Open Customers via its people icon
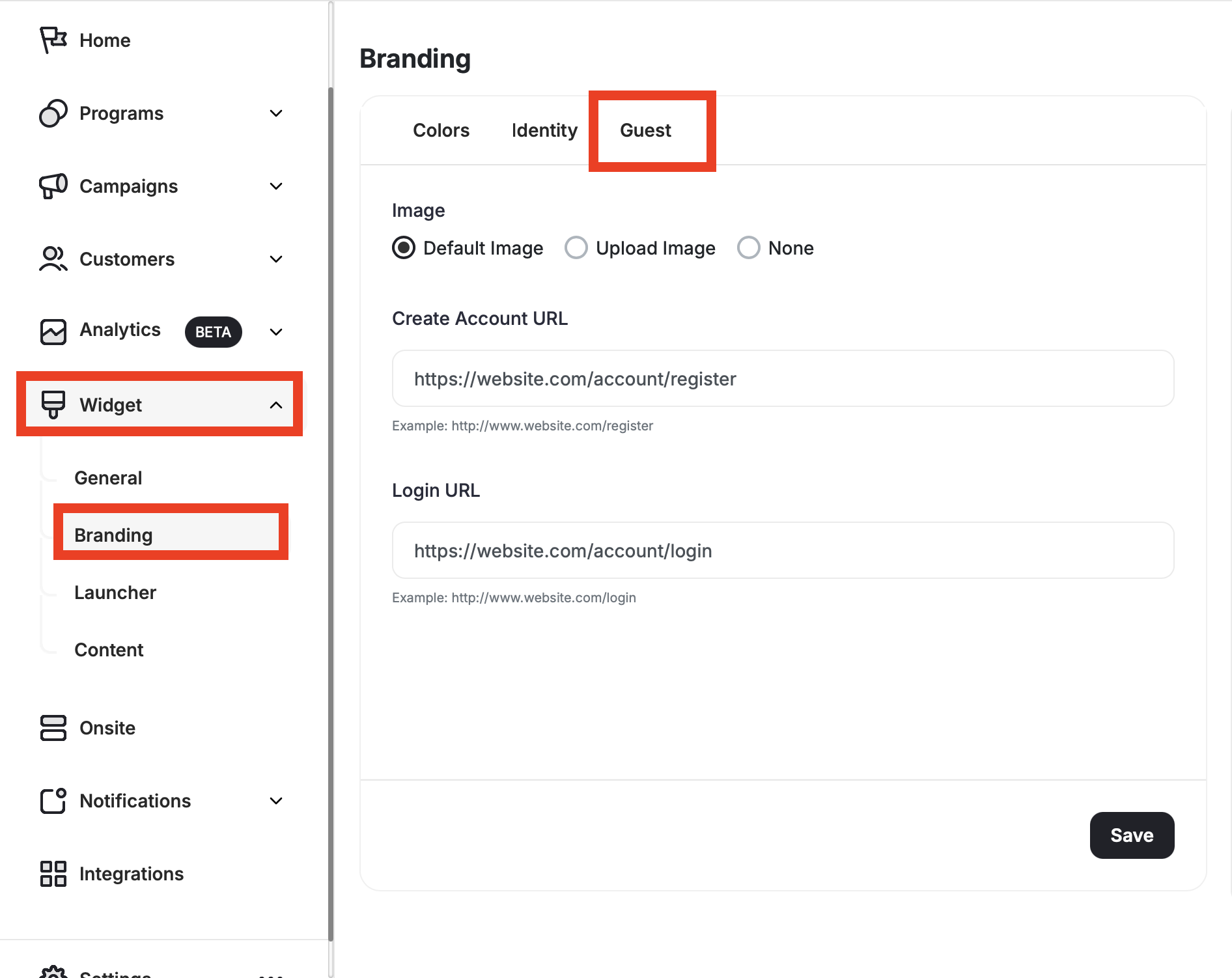The height and width of the screenshot is (978, 1232). click(x=53, y=258)
